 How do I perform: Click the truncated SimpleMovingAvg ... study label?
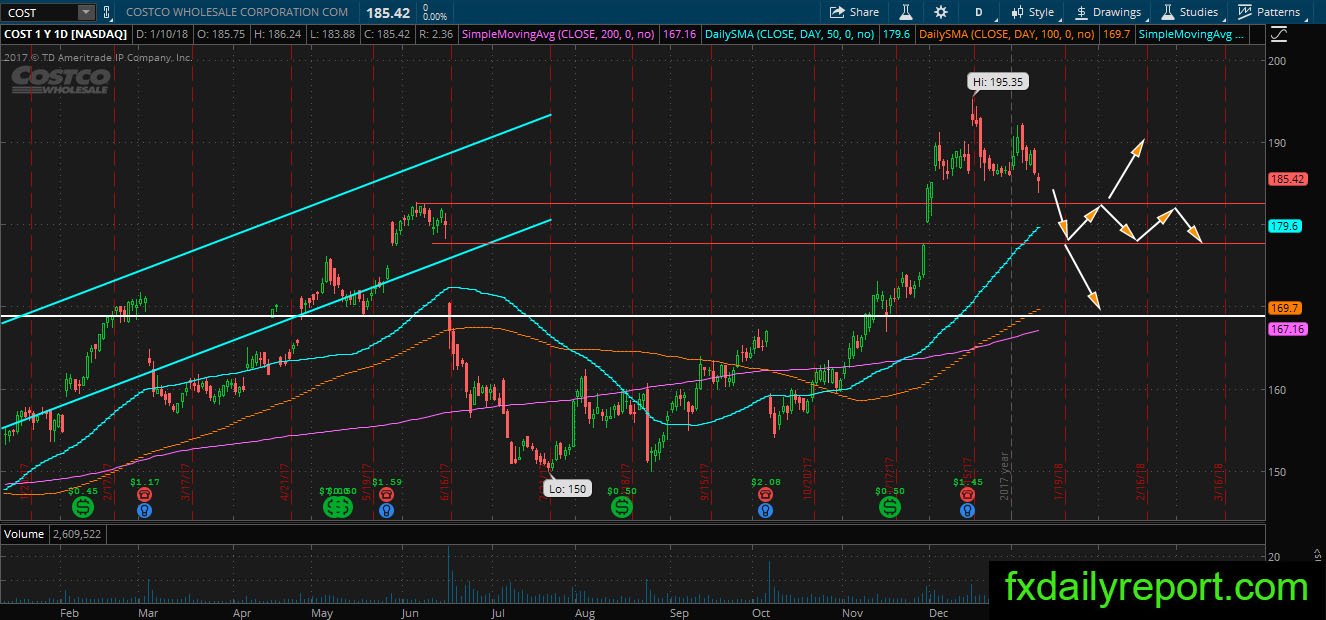[1193, 34]
